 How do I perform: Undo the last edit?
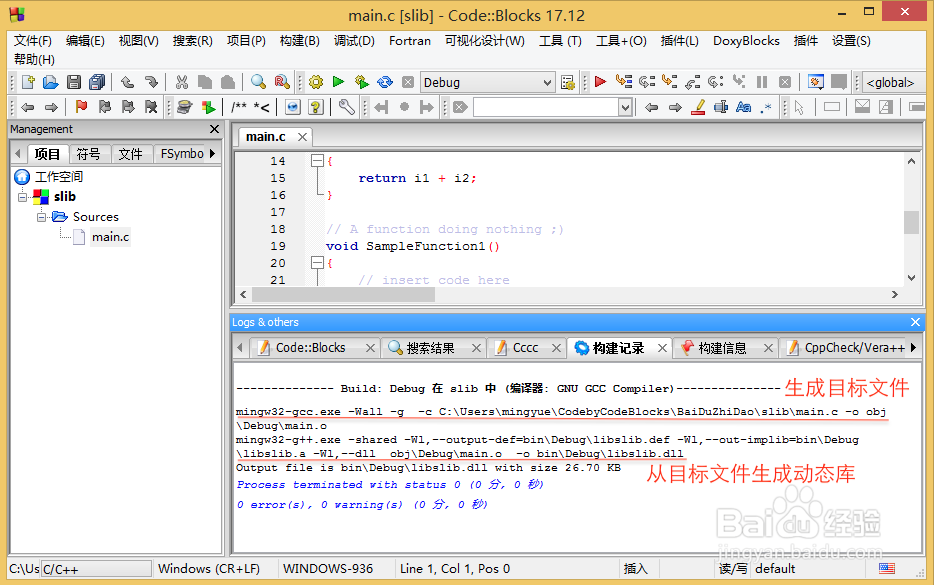tap(127, 82)
